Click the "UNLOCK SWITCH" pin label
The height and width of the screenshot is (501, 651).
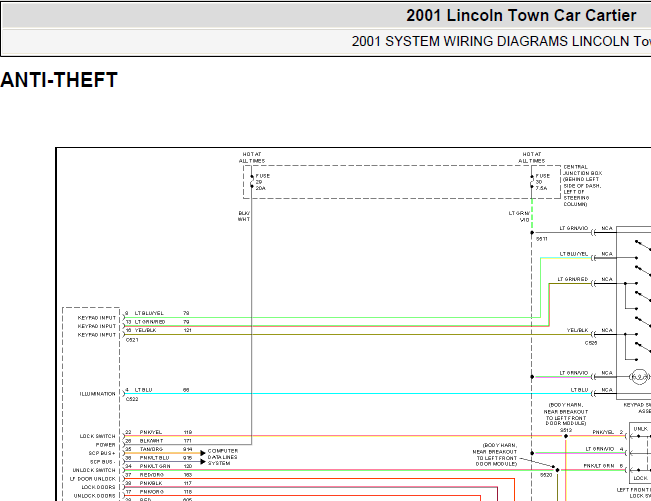click(94, 470)
